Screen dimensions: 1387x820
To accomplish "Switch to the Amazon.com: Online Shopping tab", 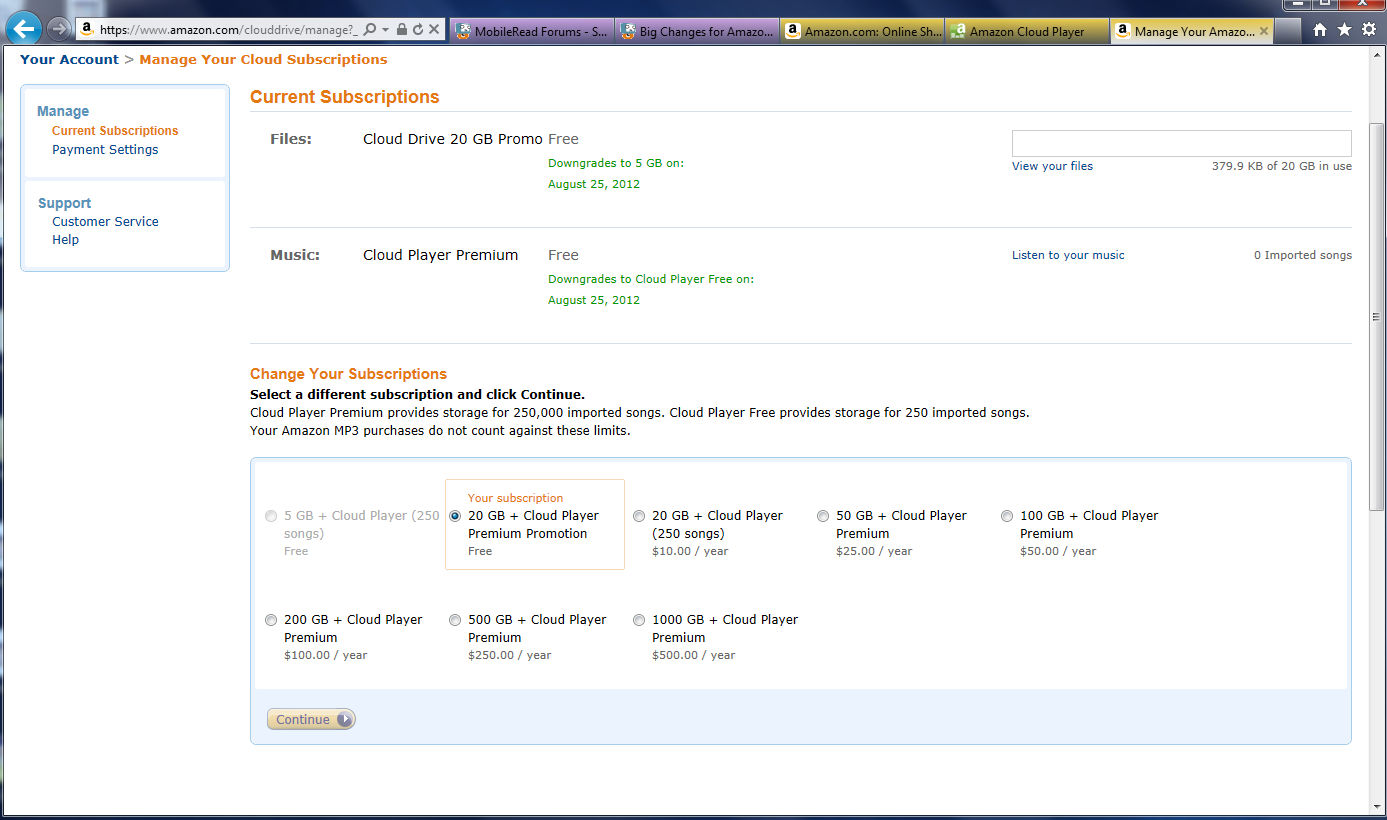I will coord(863,31).
